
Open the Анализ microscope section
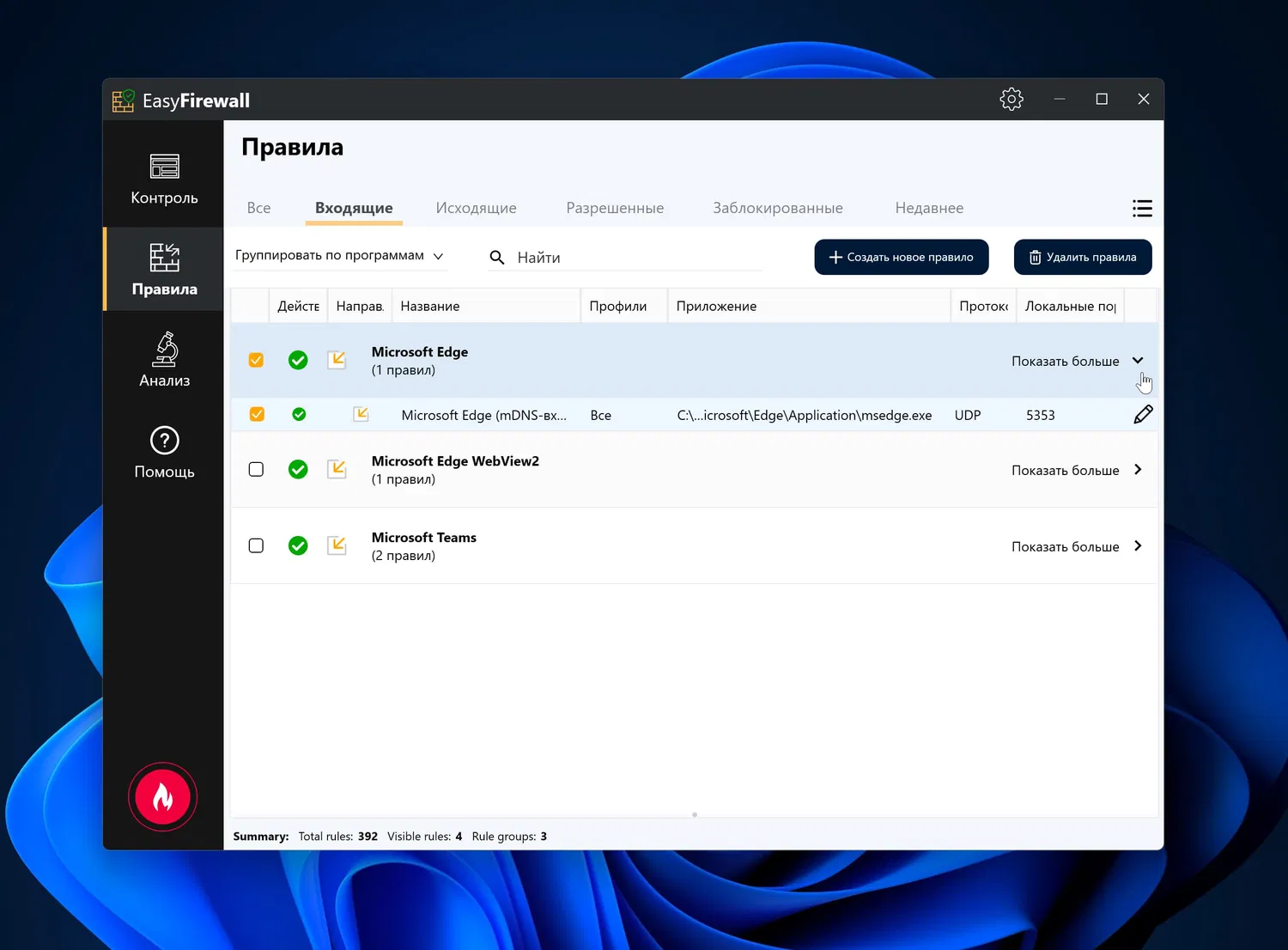164,361
